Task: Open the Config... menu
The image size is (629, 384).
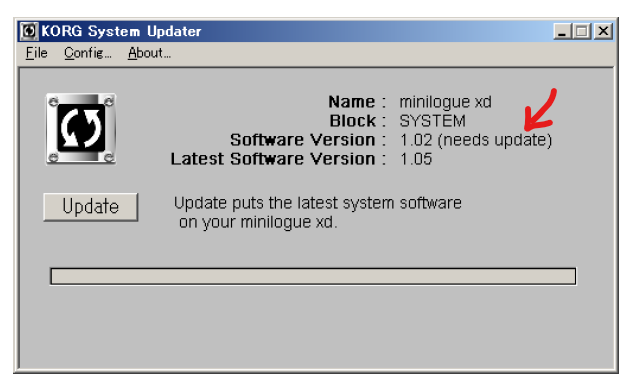Action: point(88,53)
